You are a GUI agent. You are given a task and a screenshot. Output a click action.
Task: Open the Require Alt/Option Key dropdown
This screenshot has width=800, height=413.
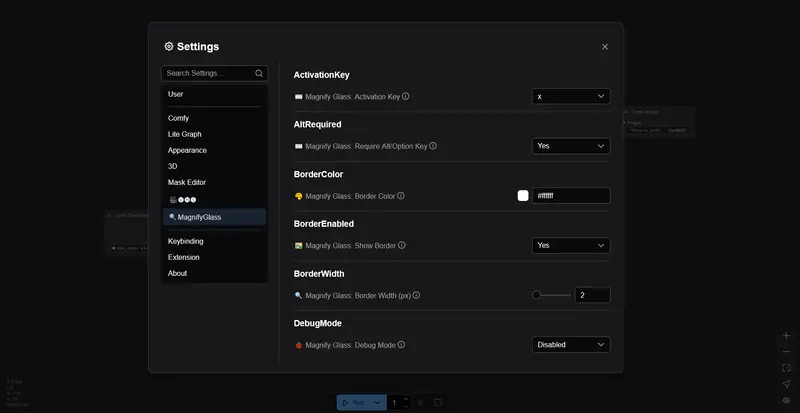(571, 146)
